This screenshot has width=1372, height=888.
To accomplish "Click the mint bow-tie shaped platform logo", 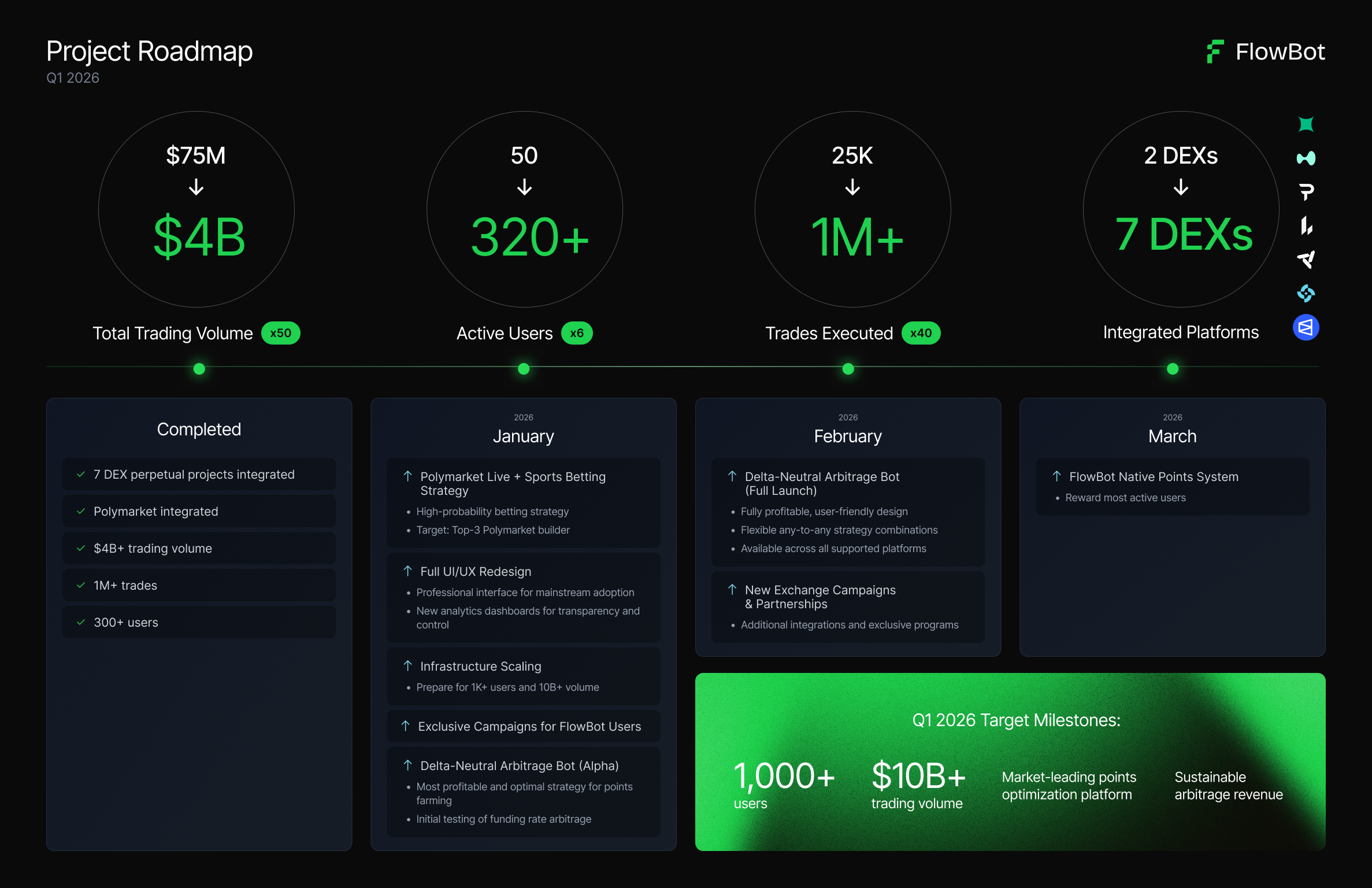I will pos(1306,158).
